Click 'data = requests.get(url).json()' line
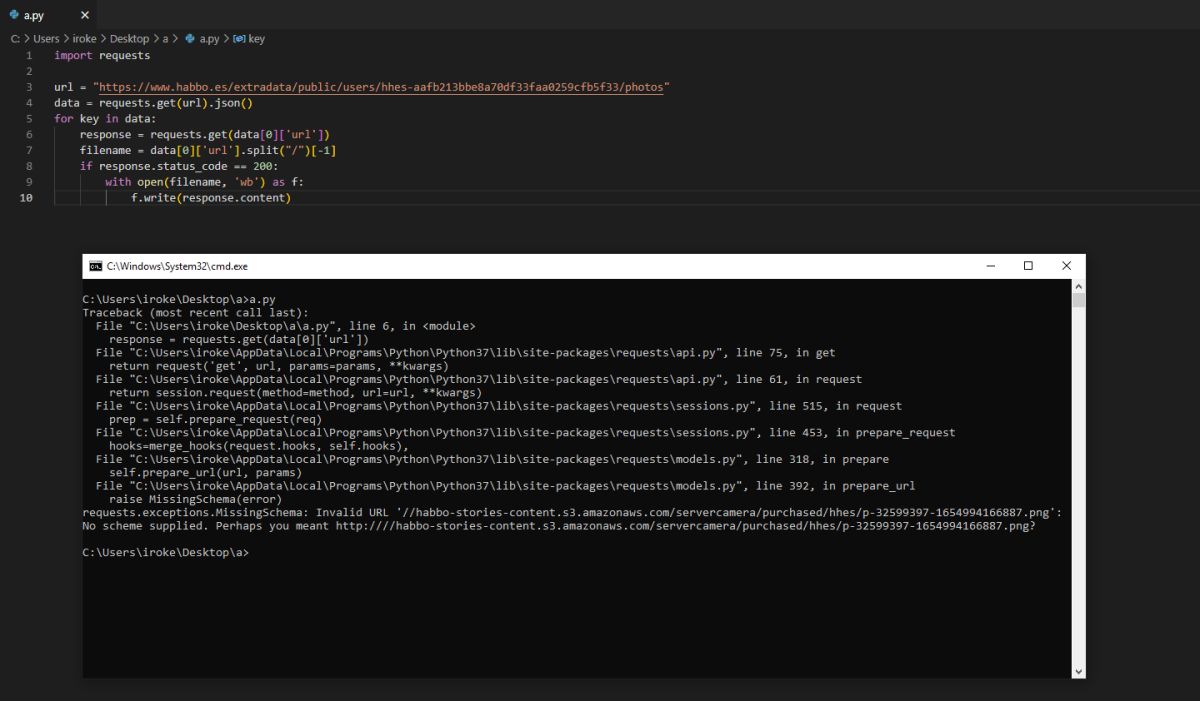The image size is (1200, 701). pyautogui.click(x=153, y=103)
